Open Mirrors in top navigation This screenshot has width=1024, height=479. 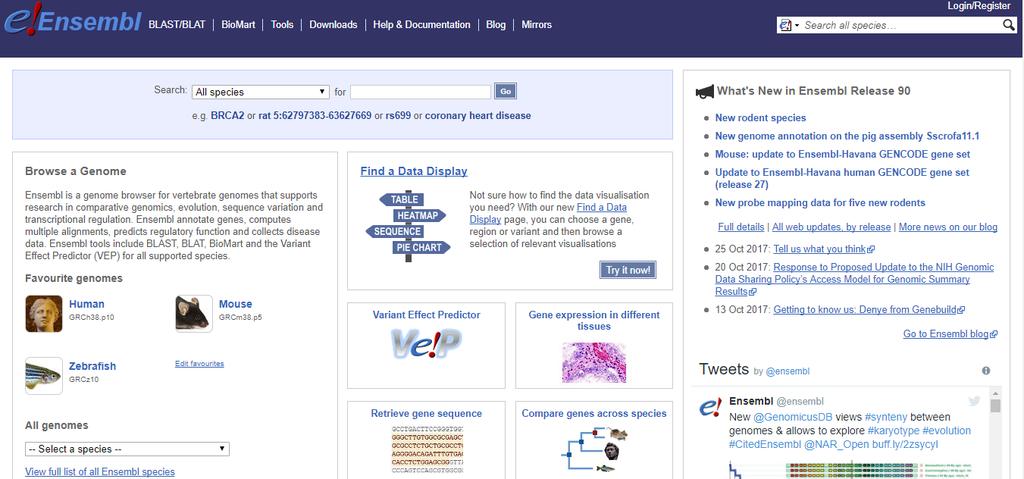pyautogui.click(x=537, y=25)
